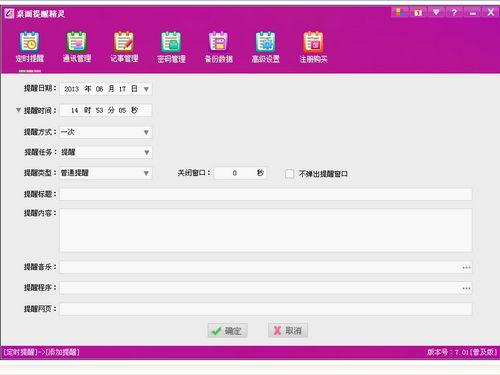
Task: Minimize the 桌面提醒精灵 window
Action: [x=473, y=12]
